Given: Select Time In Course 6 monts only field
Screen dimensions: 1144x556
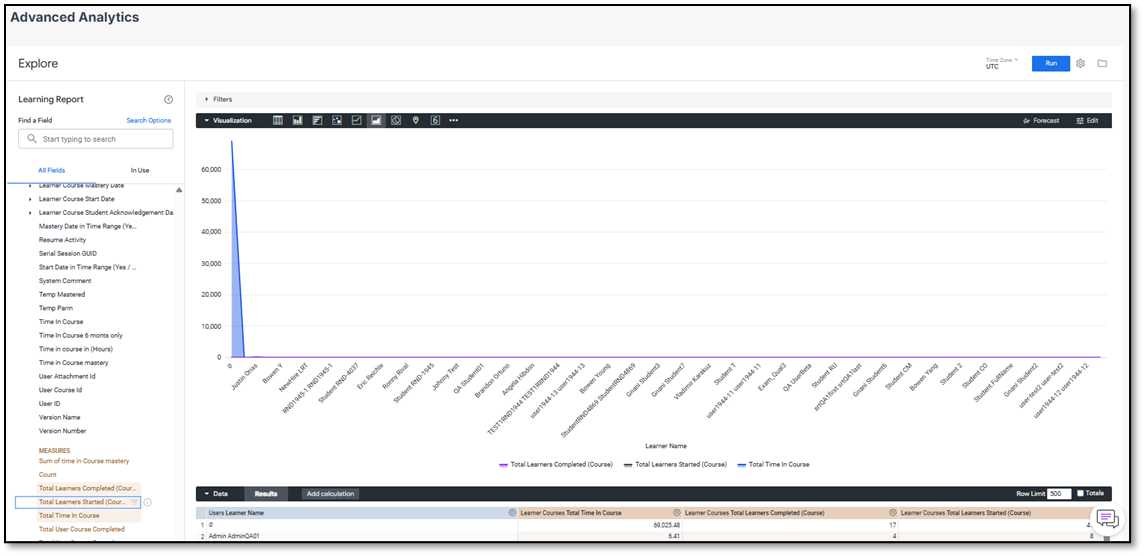Looking at the screenshot, I should coord(80,336).
